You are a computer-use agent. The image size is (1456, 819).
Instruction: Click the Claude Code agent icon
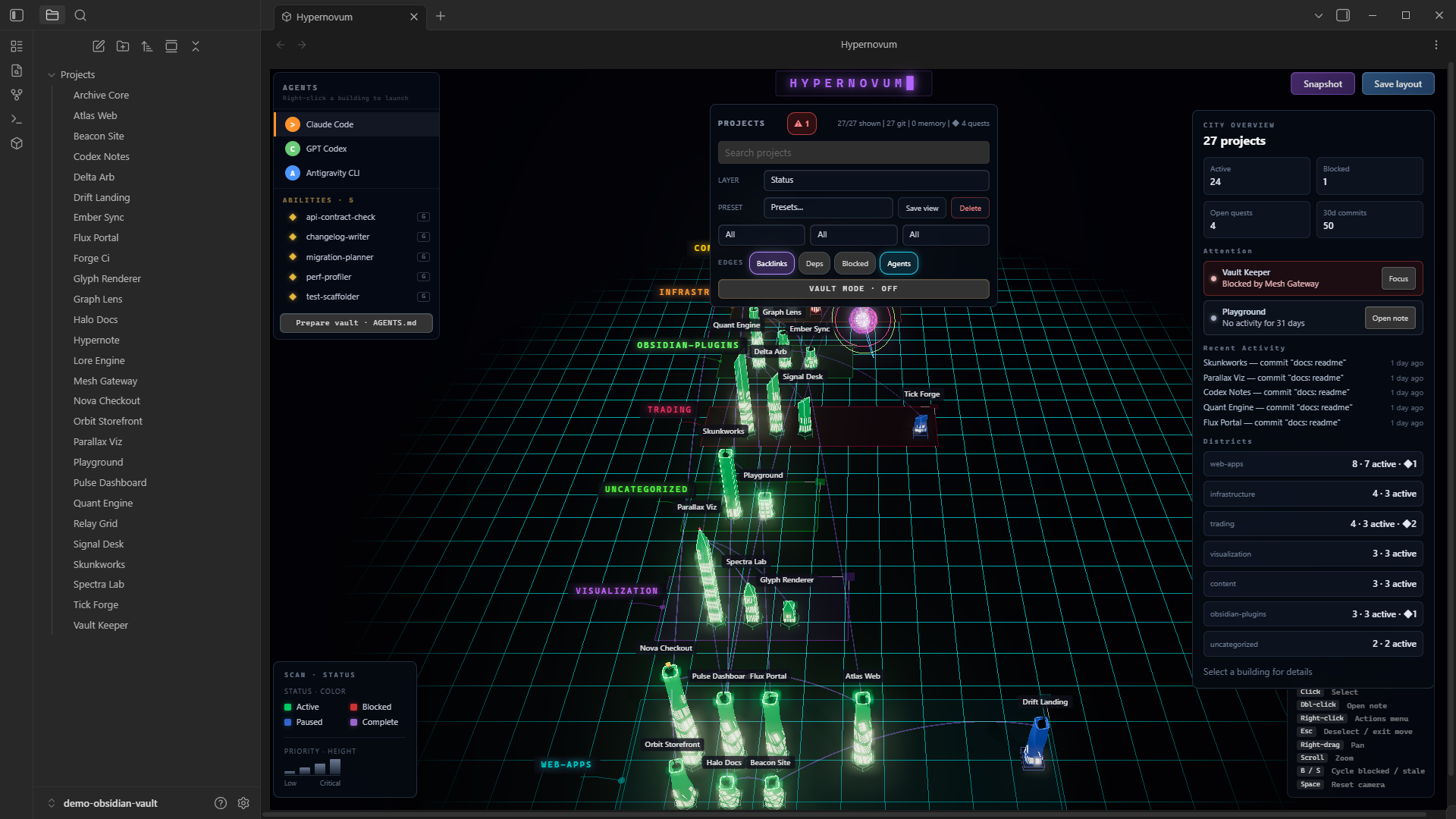[x=293, y=124]
